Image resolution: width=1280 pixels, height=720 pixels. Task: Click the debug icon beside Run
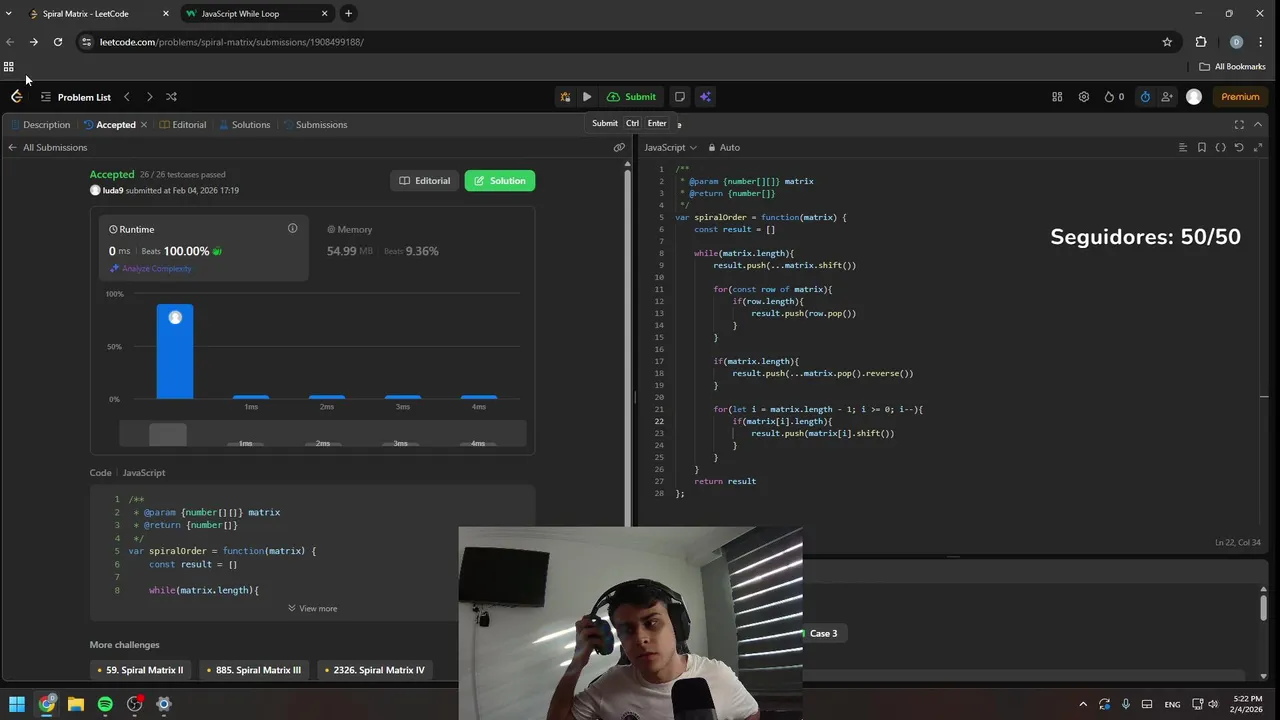[565, 97]
